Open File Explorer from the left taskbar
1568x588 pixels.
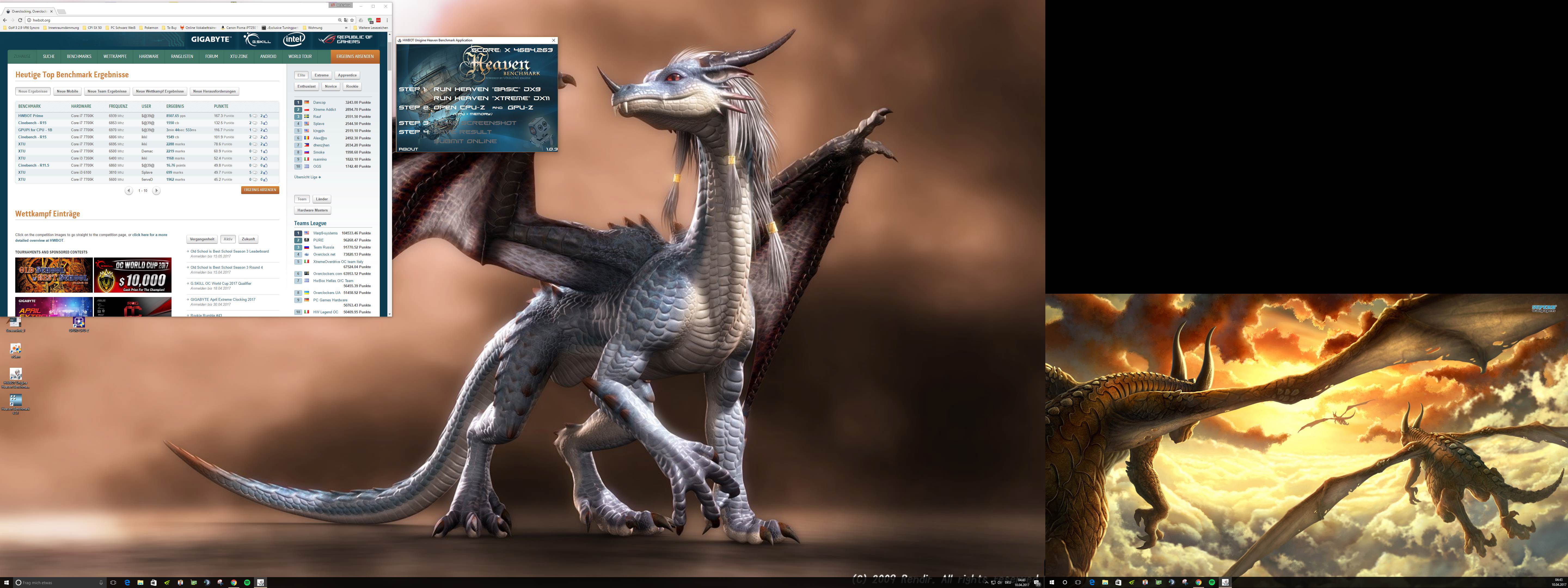pyautogui.click(x=141, y=583)
